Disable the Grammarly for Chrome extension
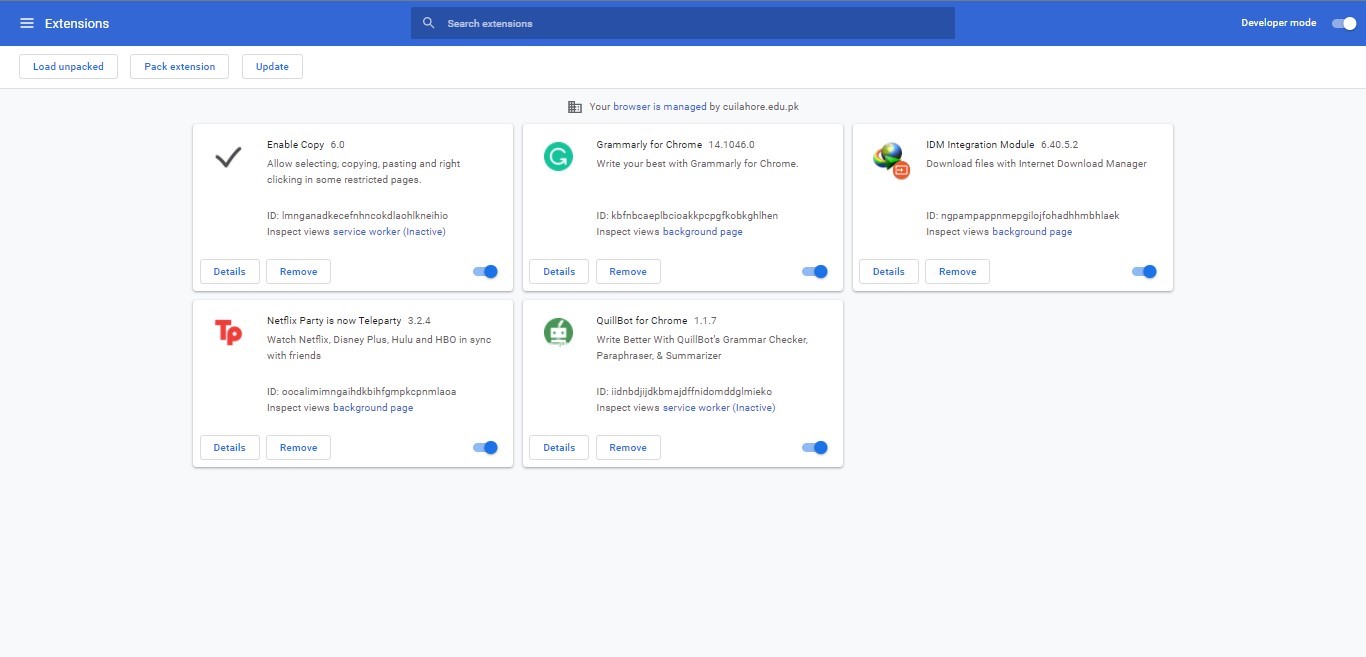This screenshot has height=657, width=1366. click(815, 271)
